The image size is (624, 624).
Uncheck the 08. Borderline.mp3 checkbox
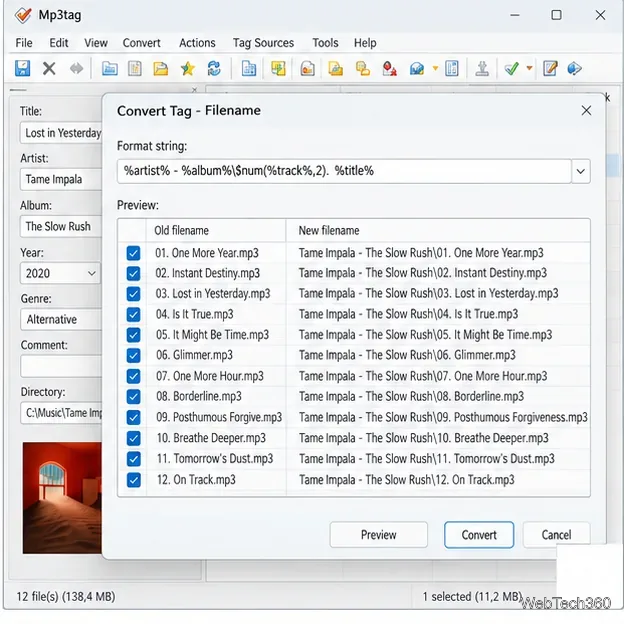[133, 396]
